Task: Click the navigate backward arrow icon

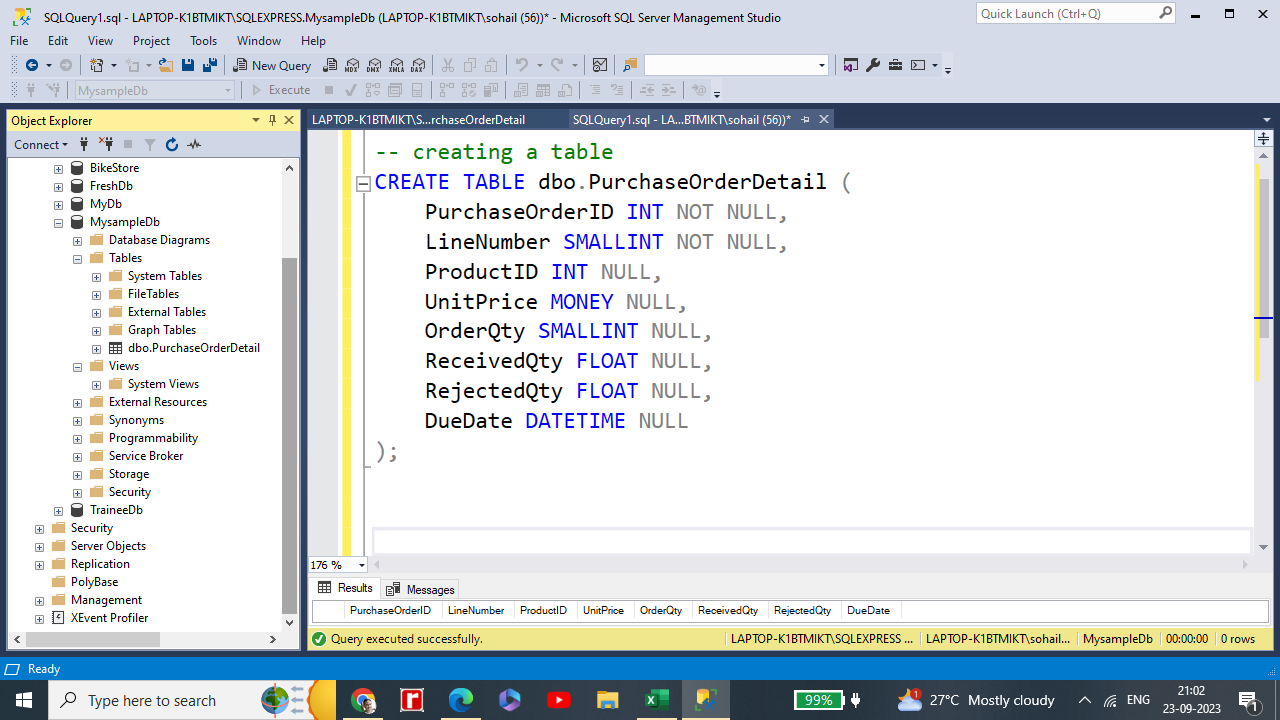Action: pyautogui.click(x=32, y=65)
